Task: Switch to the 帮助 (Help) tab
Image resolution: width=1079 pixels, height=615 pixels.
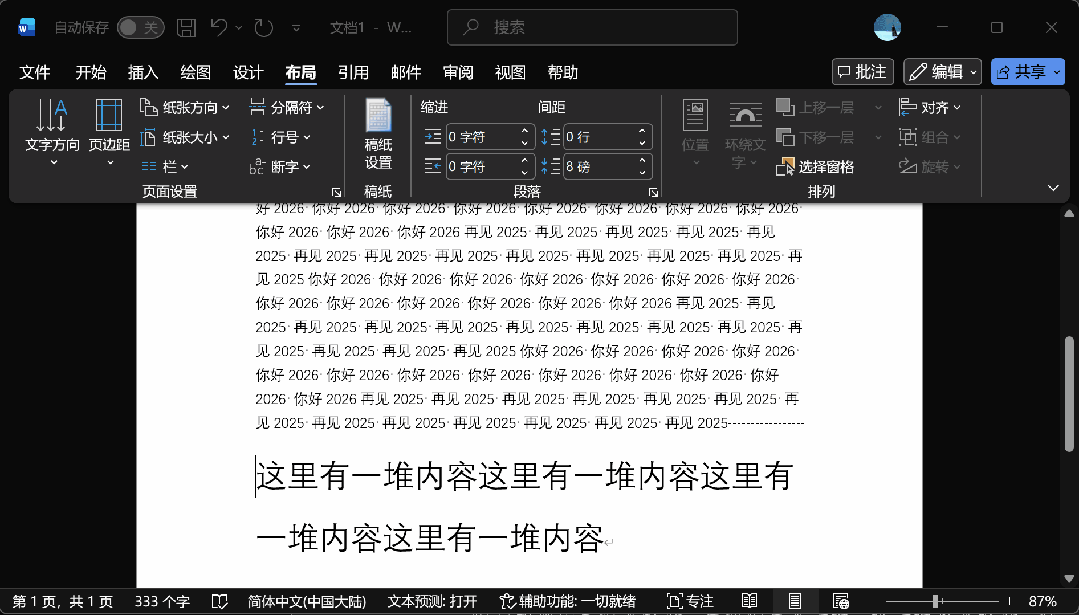Action: [x=563, y=72]
